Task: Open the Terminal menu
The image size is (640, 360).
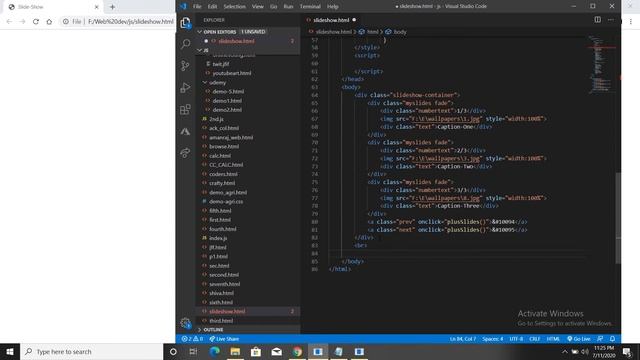Action: [310, 7]
